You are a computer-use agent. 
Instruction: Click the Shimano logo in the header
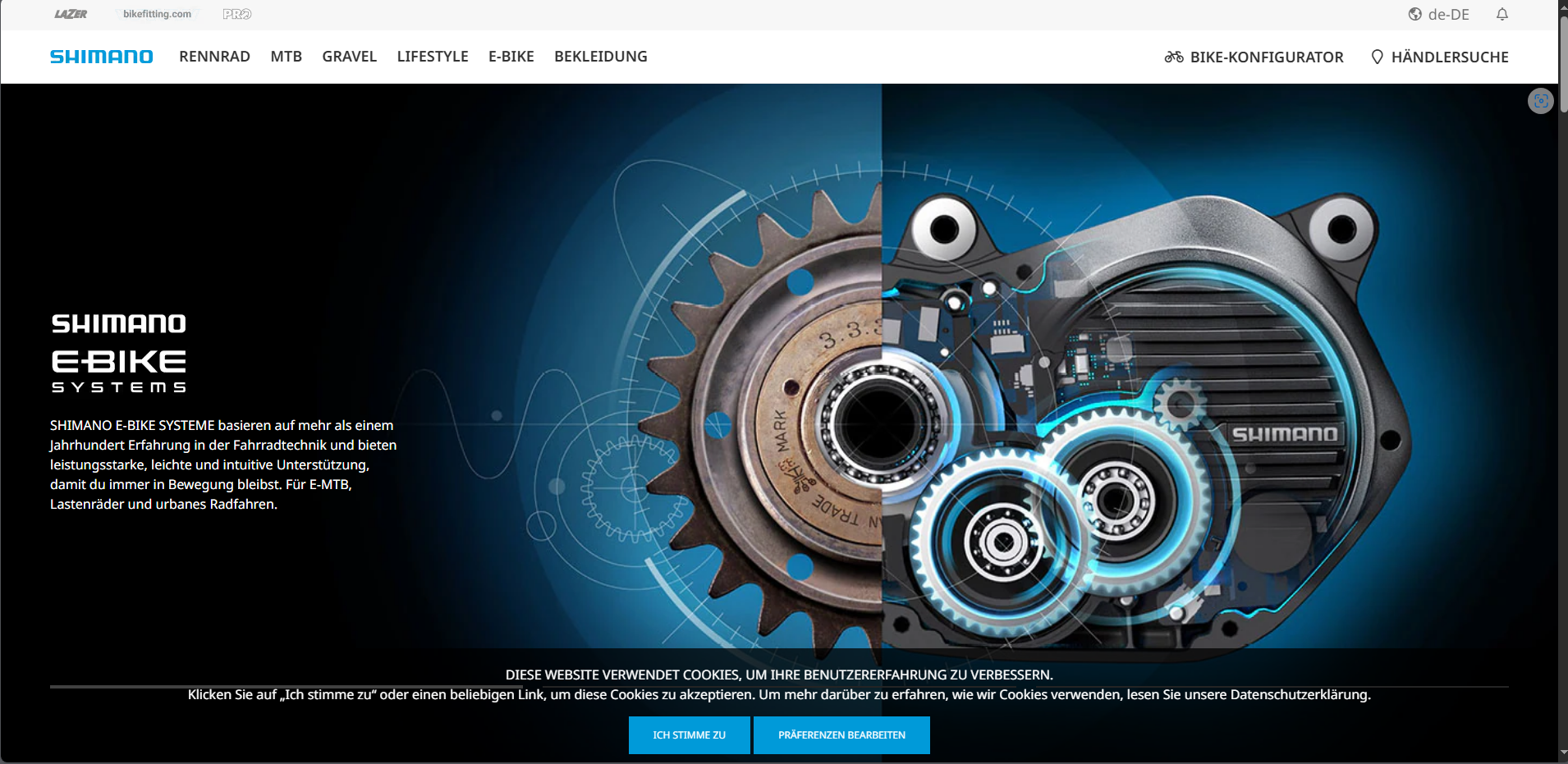[x=102, y=57]
